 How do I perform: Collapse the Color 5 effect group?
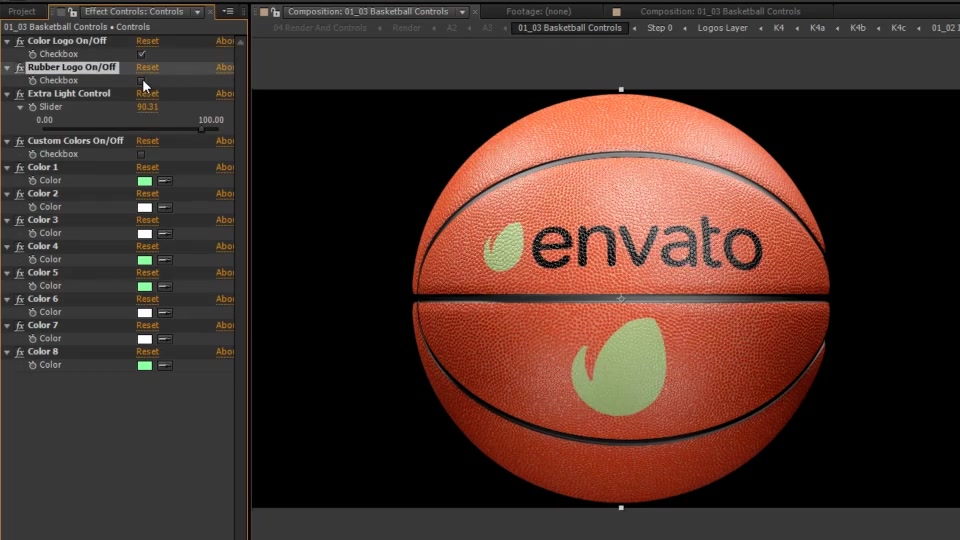[x=7, y=272]
